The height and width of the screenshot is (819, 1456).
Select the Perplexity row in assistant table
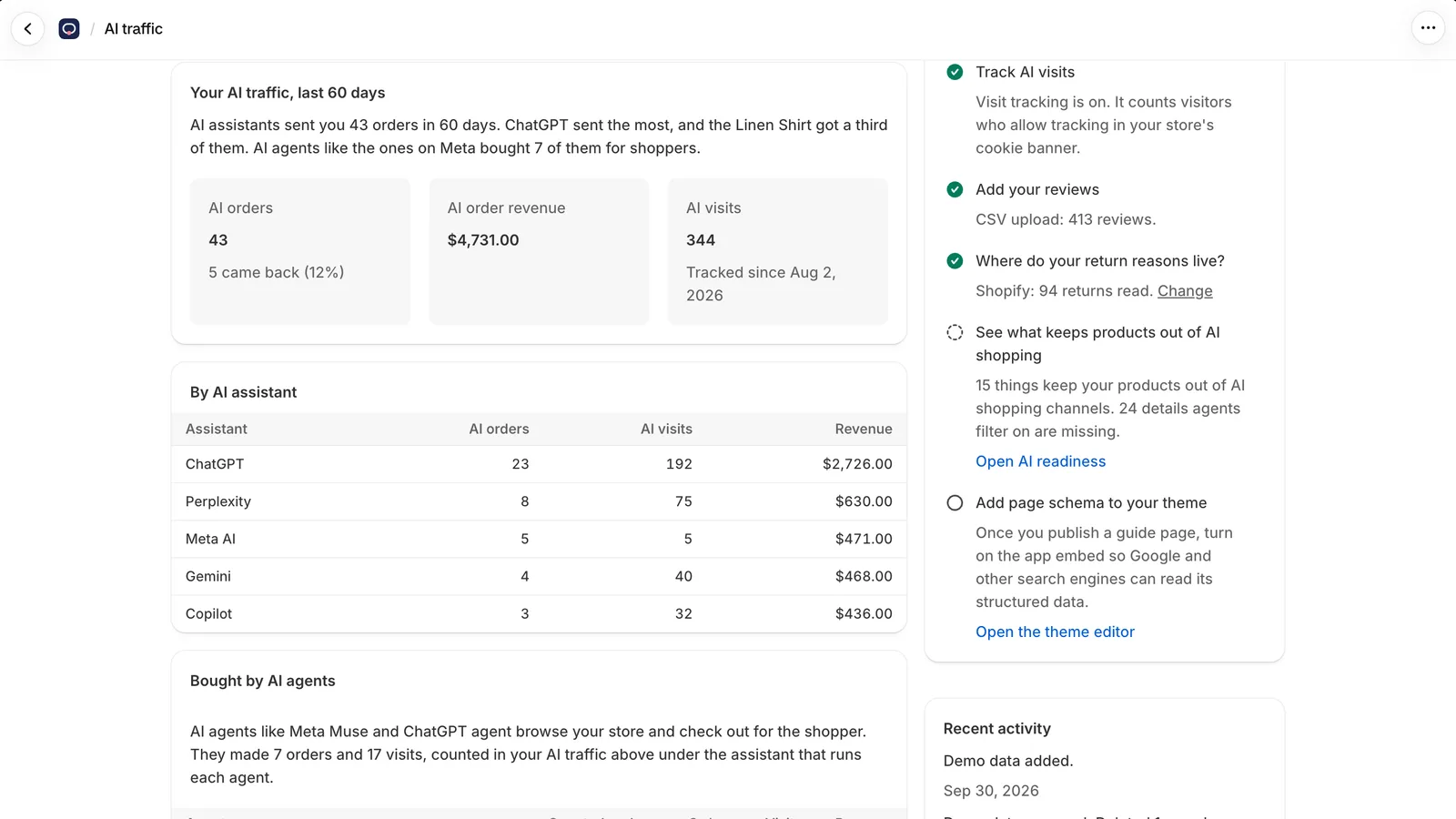539,501
